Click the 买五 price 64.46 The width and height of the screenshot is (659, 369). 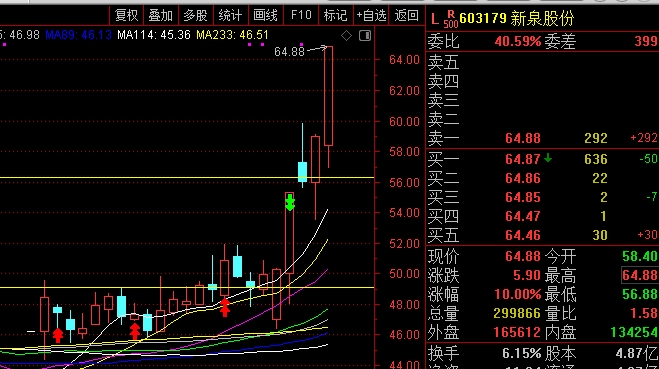click(523, 235)
